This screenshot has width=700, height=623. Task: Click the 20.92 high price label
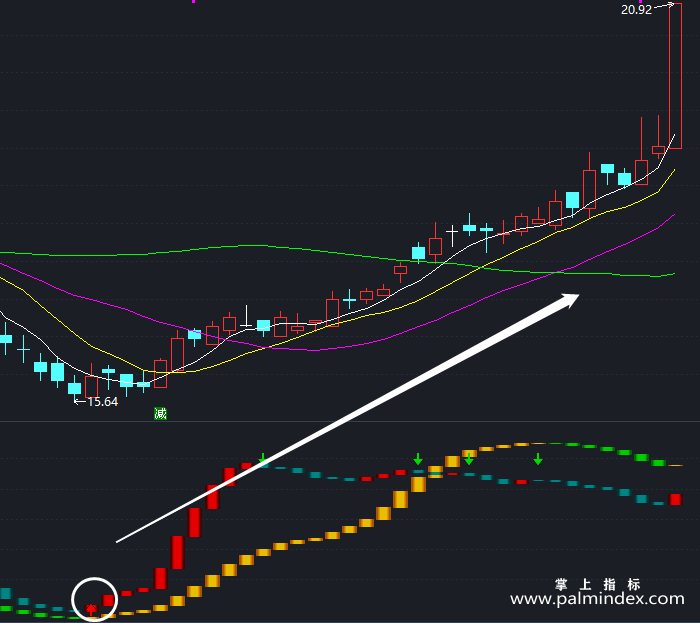click(636, 9)
